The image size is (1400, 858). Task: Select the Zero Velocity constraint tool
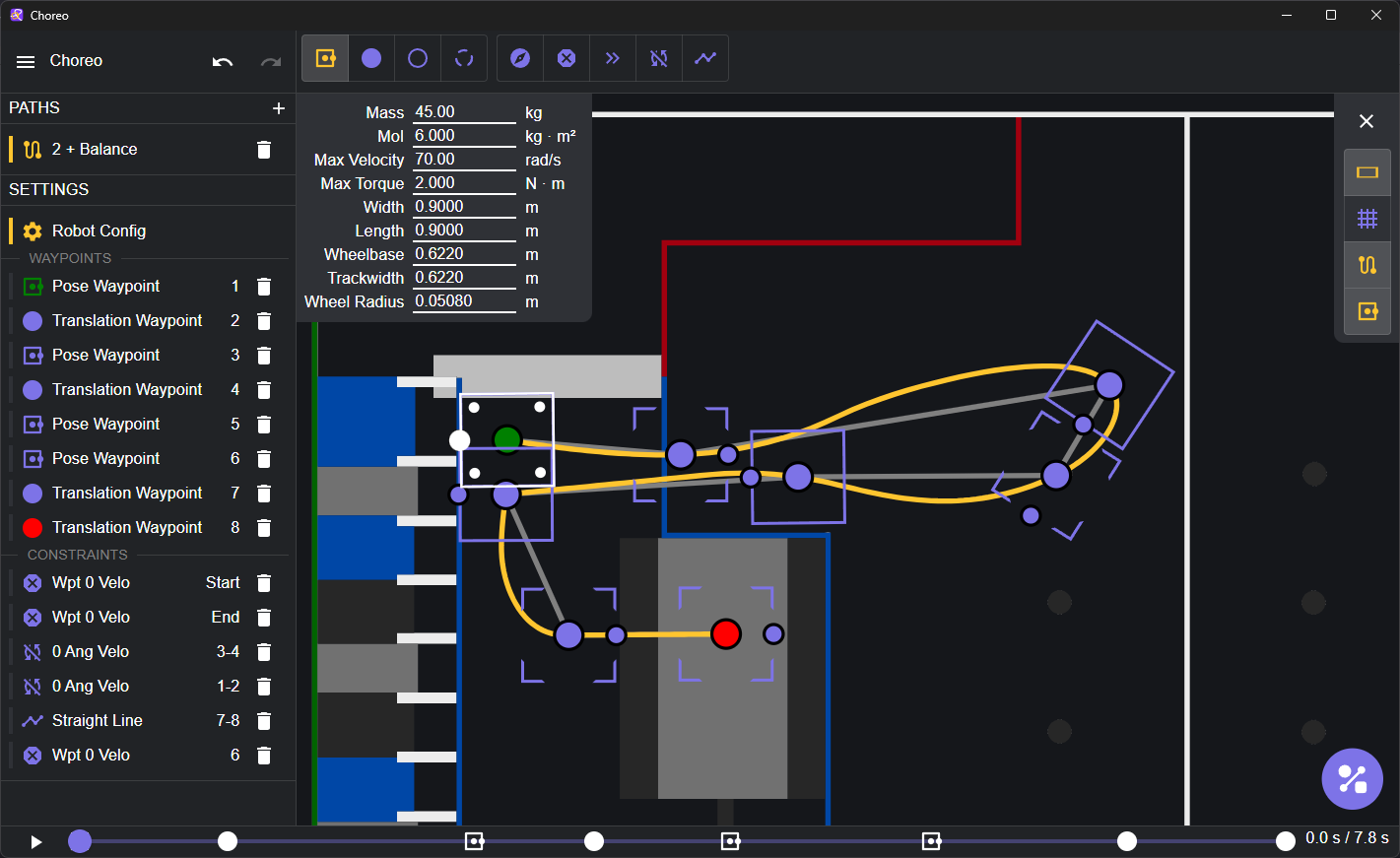point(566,58)
